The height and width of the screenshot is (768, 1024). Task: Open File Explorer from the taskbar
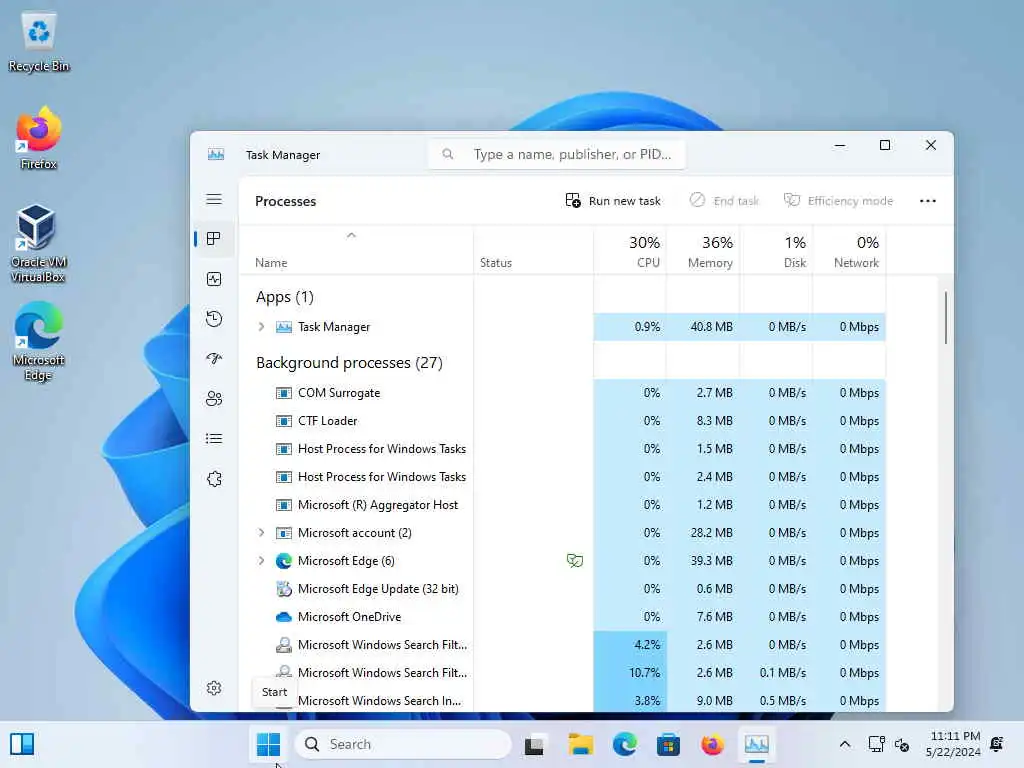pyautogui.click(x=581, y=744)
